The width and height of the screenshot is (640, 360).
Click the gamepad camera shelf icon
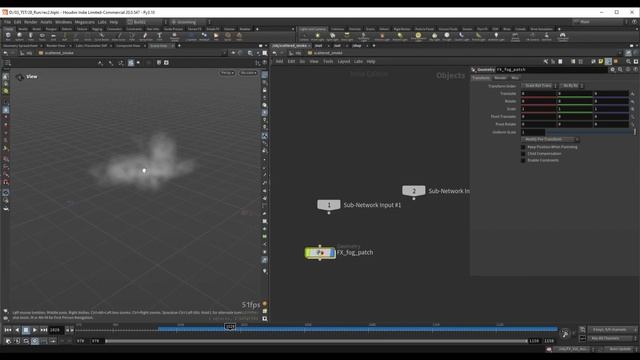(x=562, y=37)
